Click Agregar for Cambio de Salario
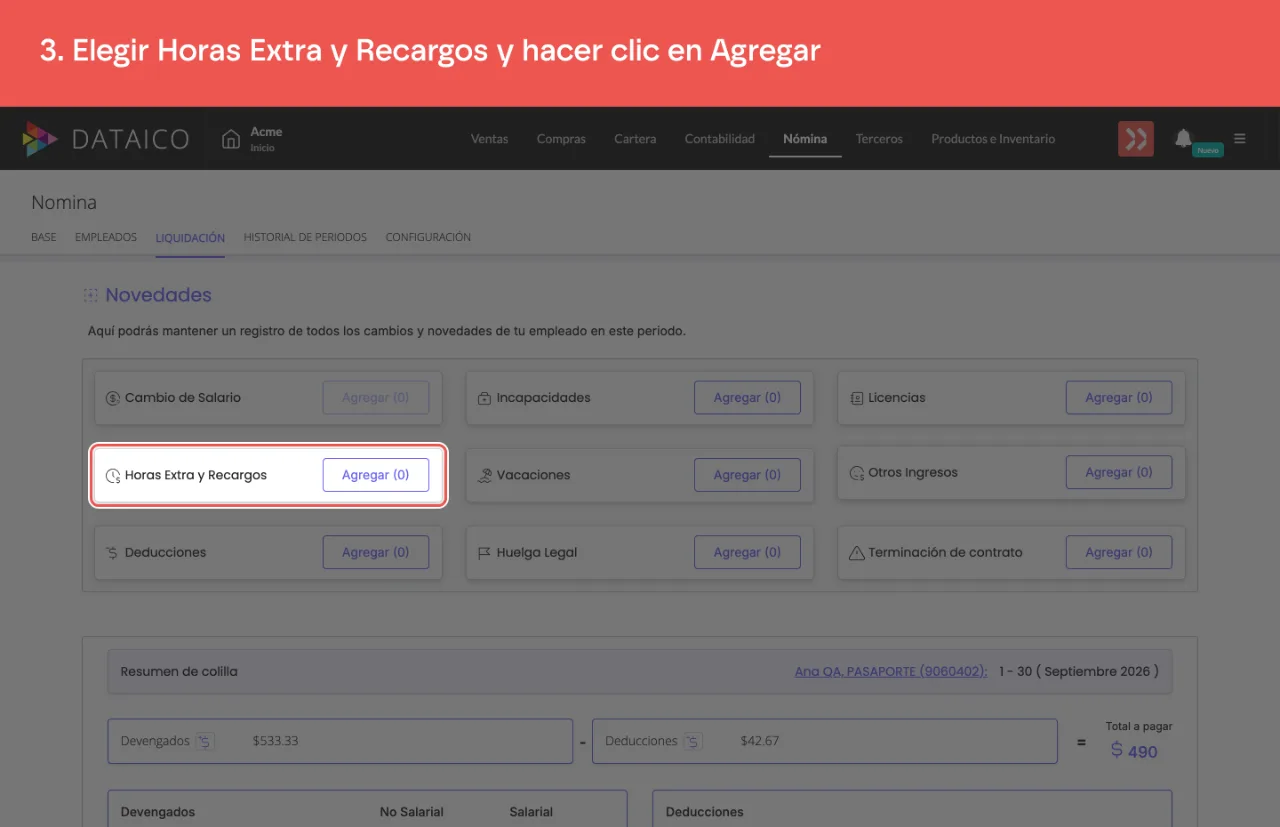The height and width of the screenshot is (827, 1280). [x=376, y=397]
